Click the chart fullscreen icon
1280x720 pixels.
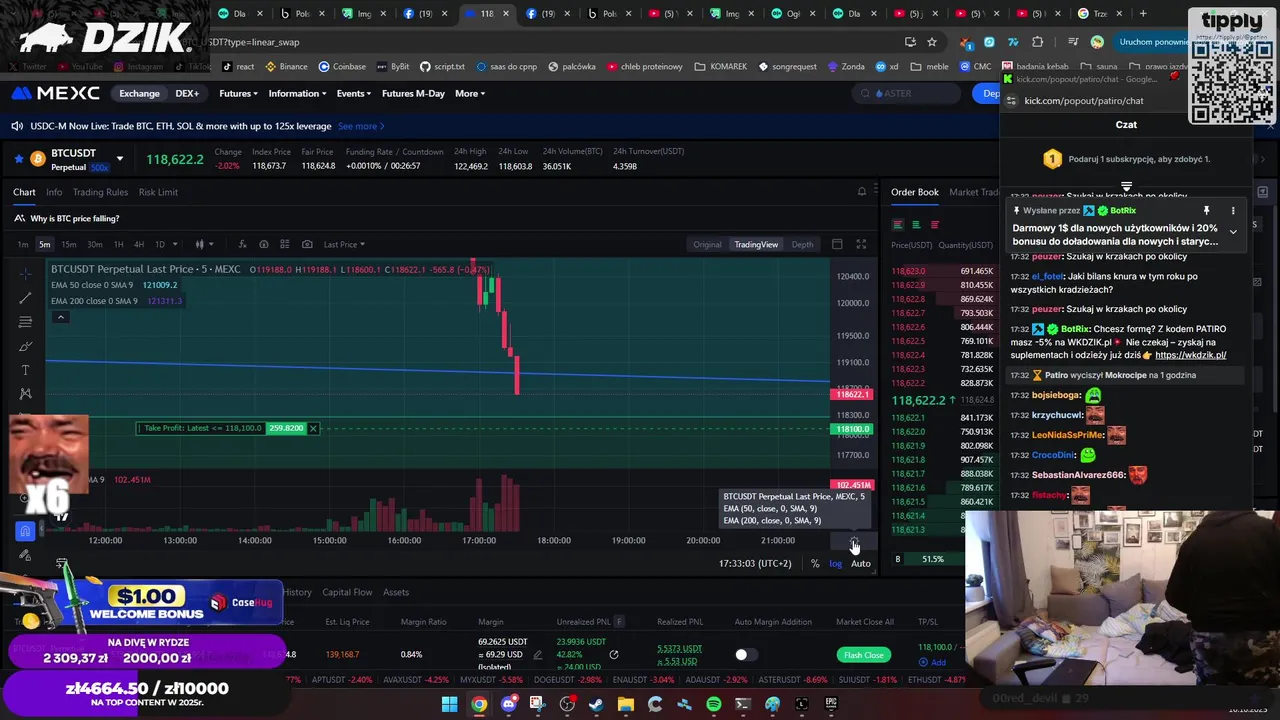click(861, 244)
